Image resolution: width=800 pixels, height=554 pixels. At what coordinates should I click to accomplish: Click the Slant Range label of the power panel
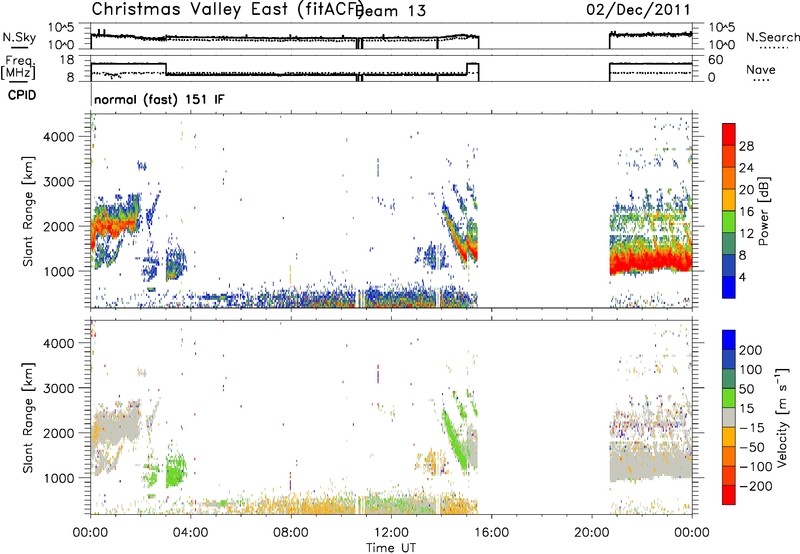pyautogui.click(x=27, y=211)
